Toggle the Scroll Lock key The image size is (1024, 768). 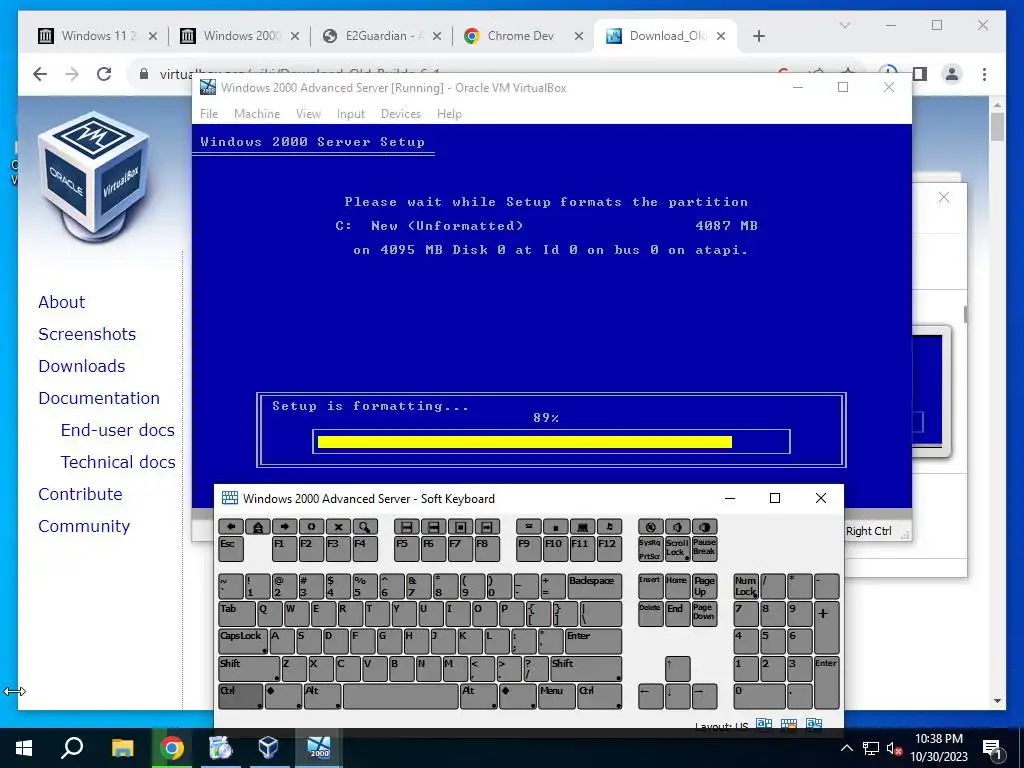click(677, 549)
